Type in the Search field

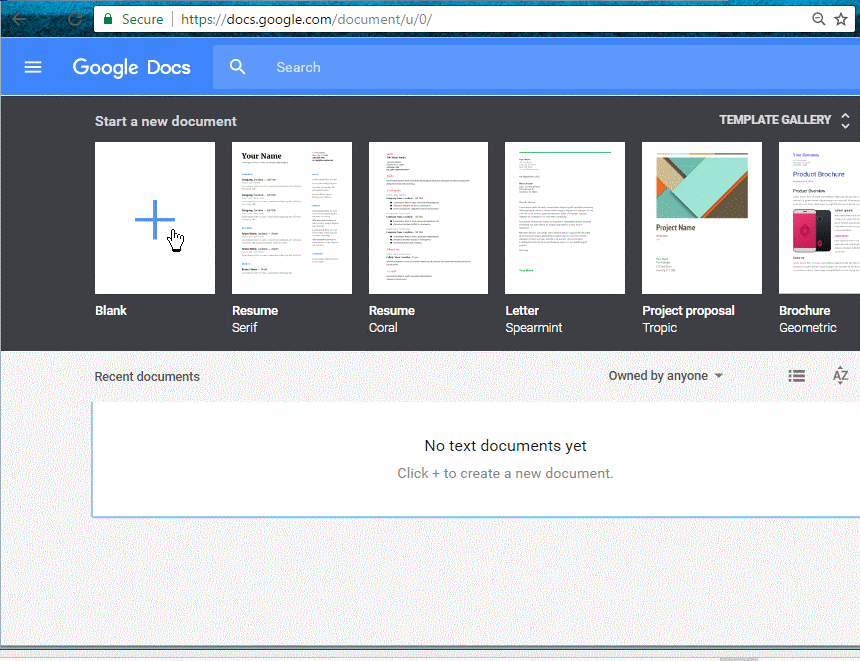500,67
